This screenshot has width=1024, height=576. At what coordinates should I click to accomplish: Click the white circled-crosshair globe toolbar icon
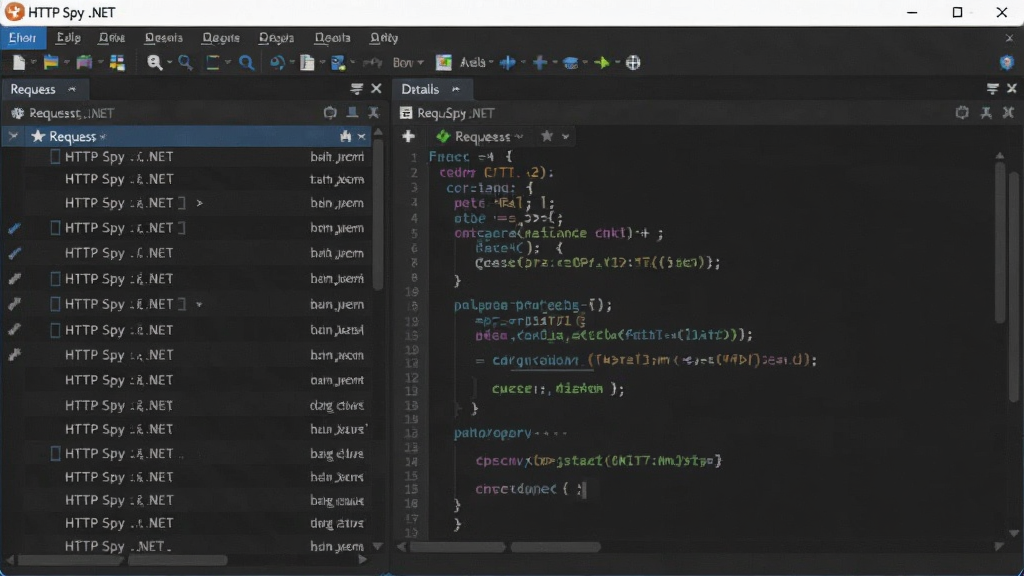click(x=633, y=63)
